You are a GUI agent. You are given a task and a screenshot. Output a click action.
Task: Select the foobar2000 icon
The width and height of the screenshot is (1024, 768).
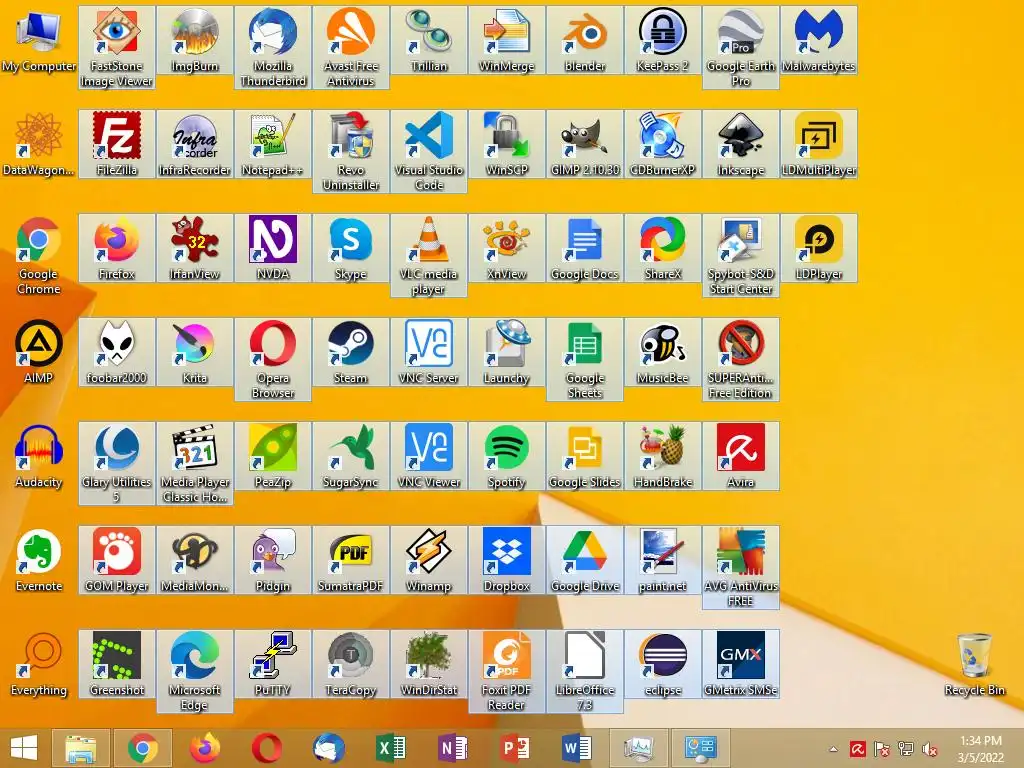[116, 351]
